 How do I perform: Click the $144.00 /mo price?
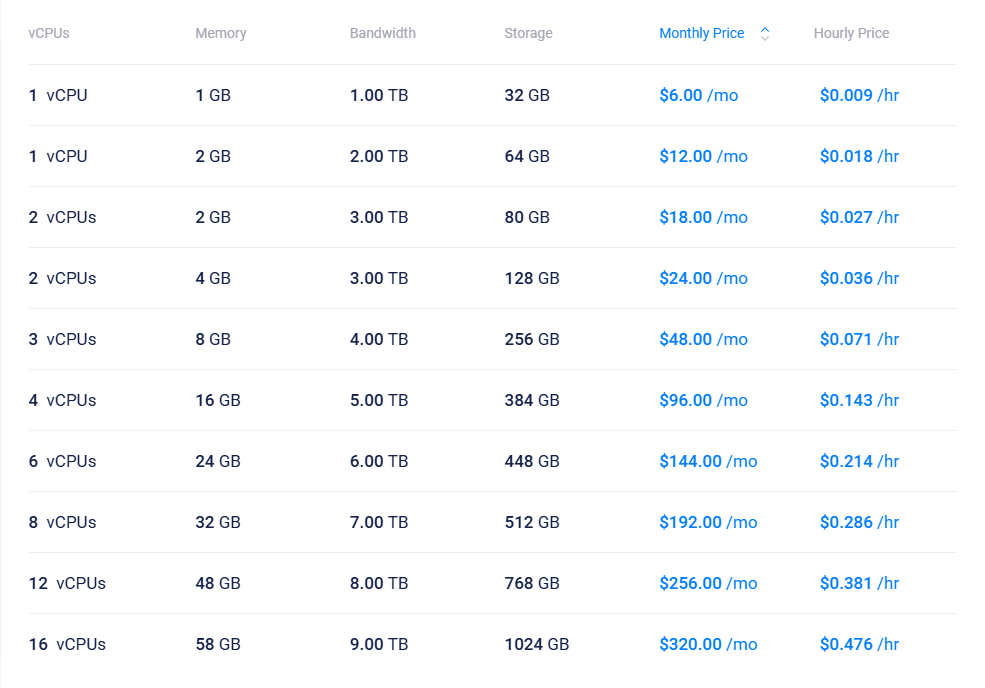click(708, 462)
